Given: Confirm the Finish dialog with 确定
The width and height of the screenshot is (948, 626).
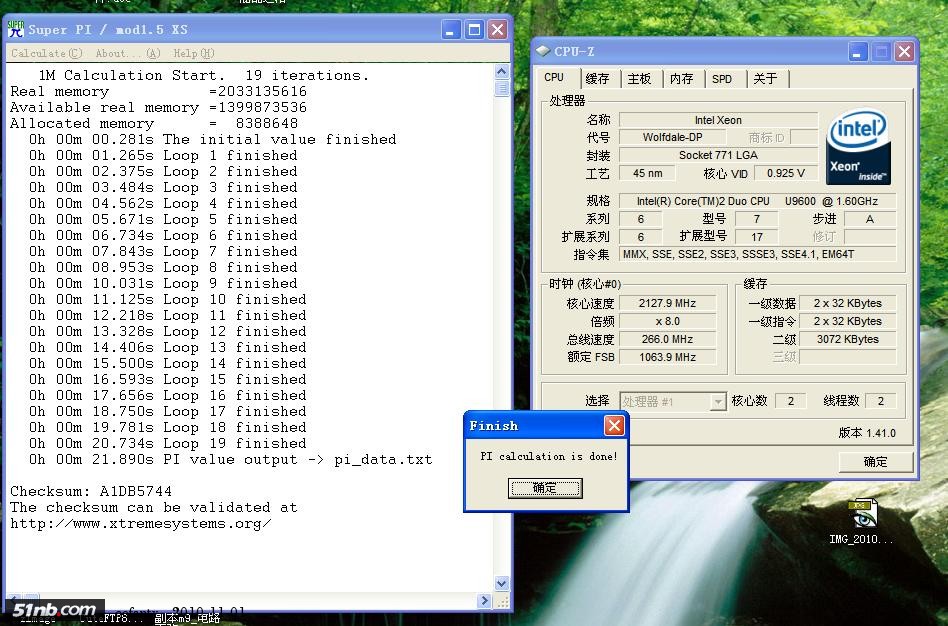Looking at the screenshot, I should pos(545,488).
